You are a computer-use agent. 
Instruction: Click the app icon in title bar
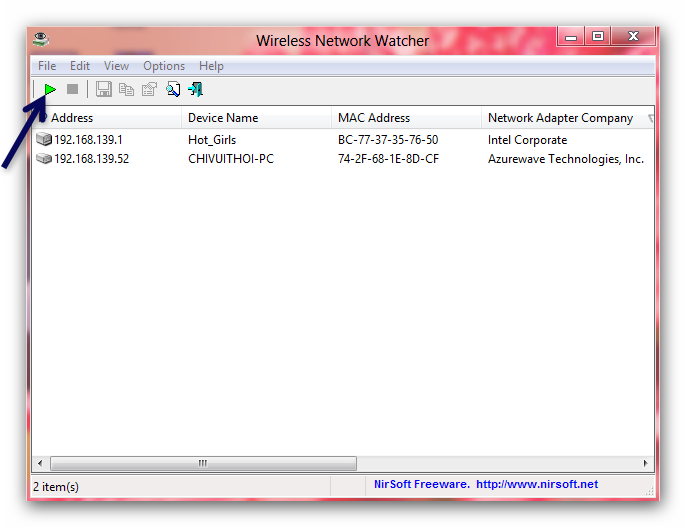[x=40, y=40]
